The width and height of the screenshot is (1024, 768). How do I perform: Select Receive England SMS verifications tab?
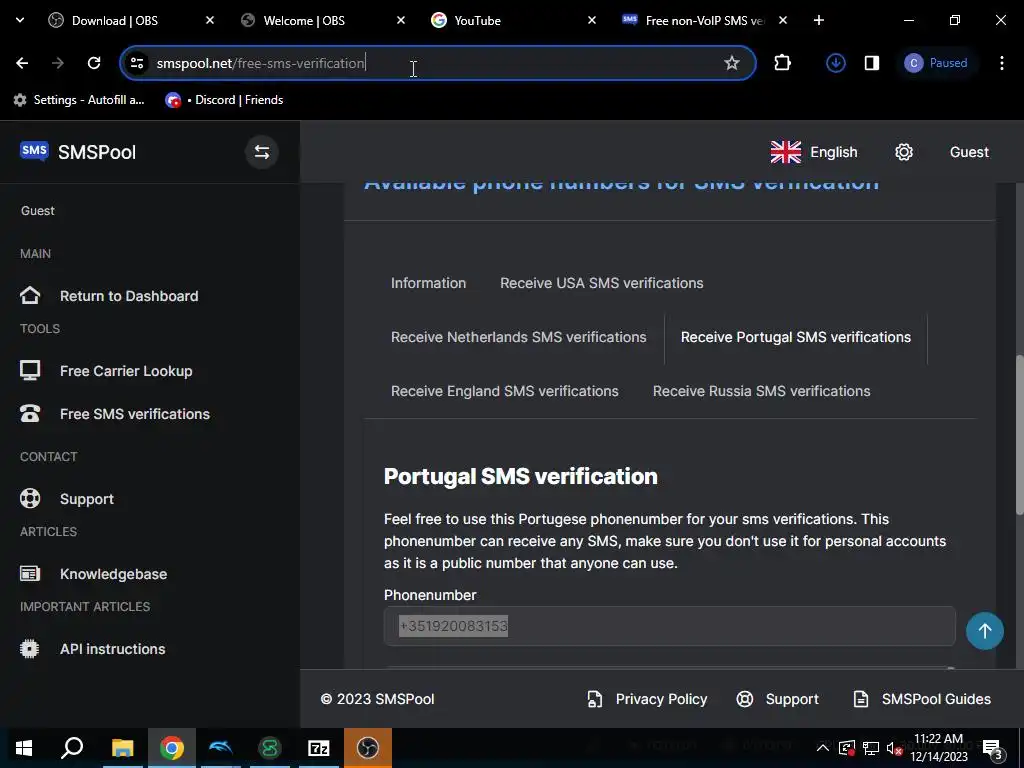(x=504, y=391)
